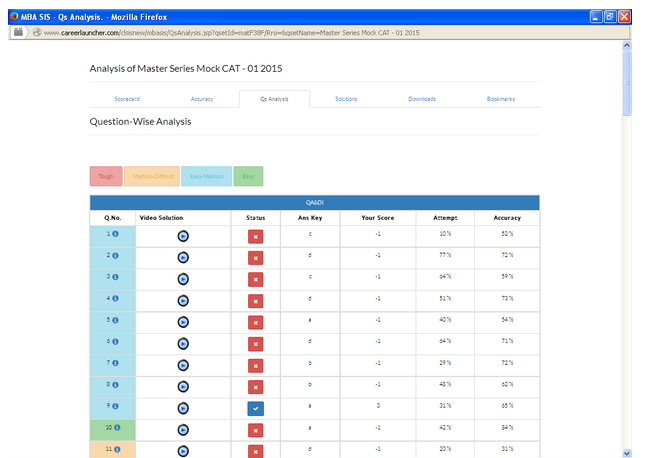Click the Firefox address bar URL

232,33
